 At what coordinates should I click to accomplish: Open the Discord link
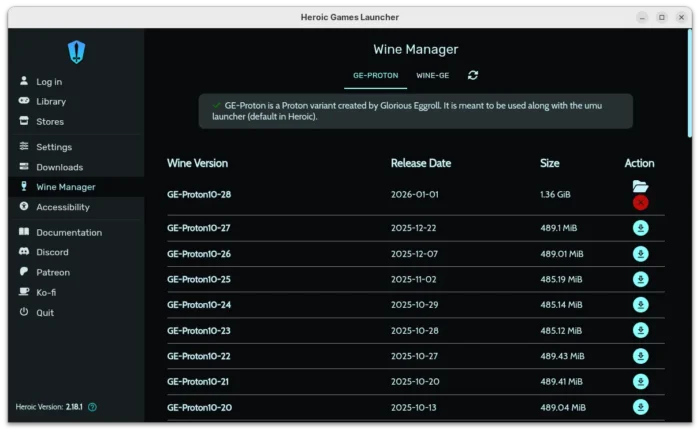pos(52,252)
